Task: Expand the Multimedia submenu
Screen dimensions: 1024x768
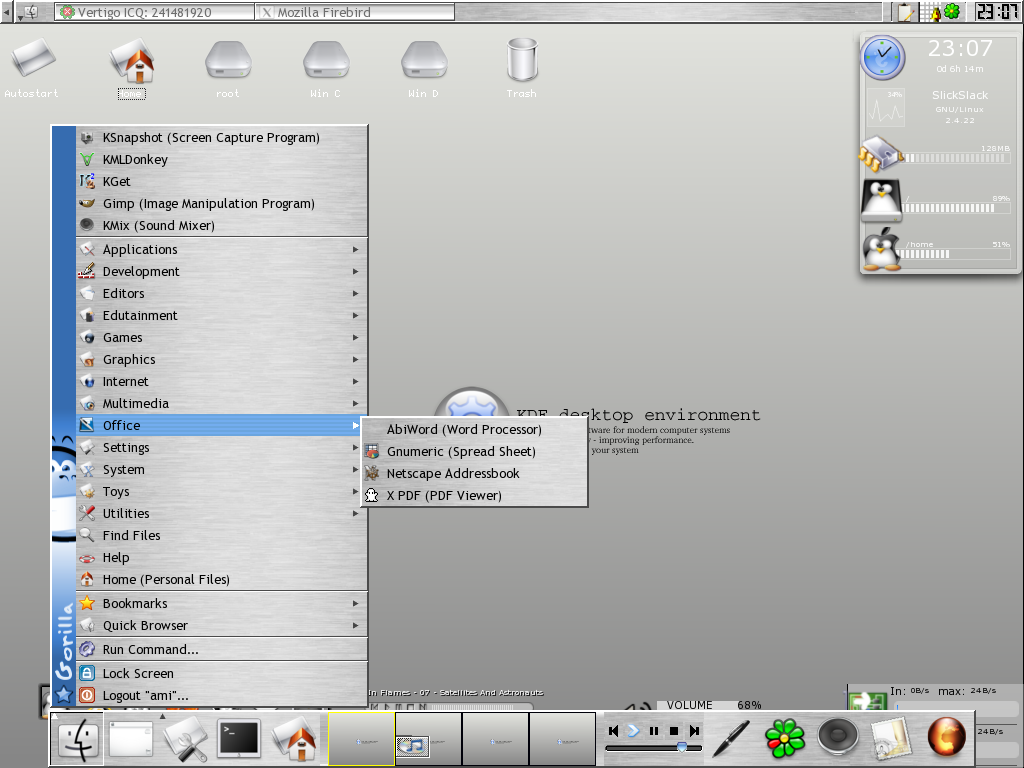Action: [x=222, y=404]
